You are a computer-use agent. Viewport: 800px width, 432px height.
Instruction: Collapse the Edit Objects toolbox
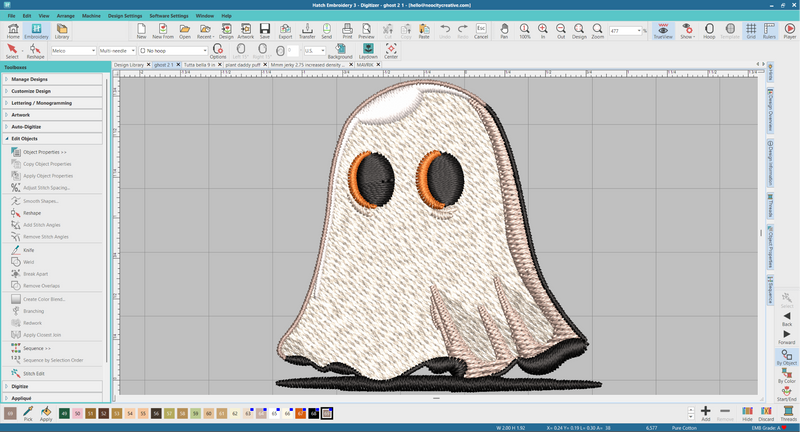(x=53, y=138)
